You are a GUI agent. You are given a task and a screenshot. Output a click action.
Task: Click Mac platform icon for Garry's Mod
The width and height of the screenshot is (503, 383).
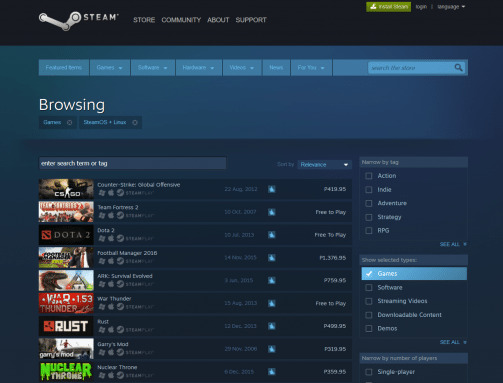click(111, 352)
